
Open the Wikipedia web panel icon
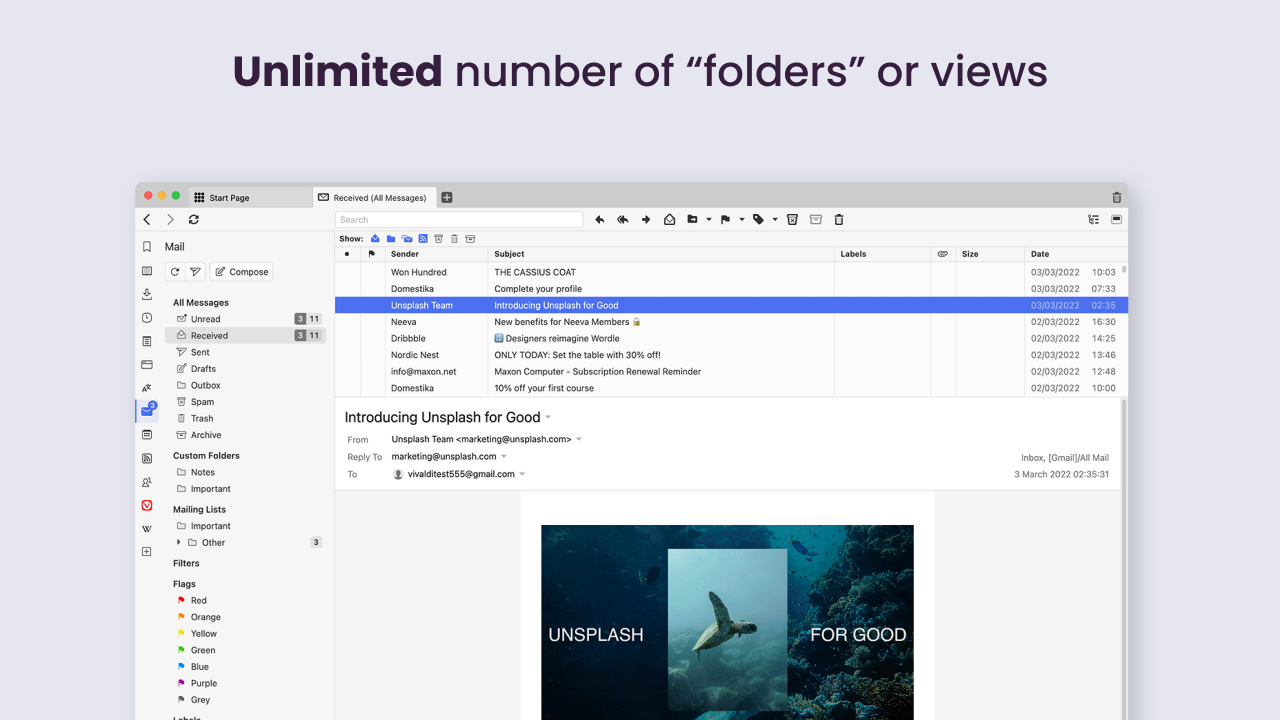147,528
